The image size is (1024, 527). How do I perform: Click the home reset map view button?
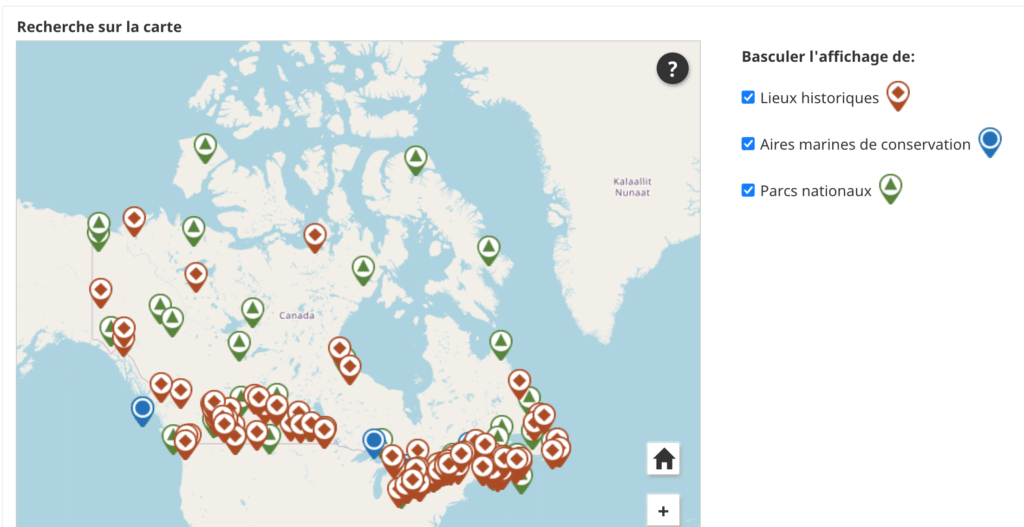(x=664, y=459)
